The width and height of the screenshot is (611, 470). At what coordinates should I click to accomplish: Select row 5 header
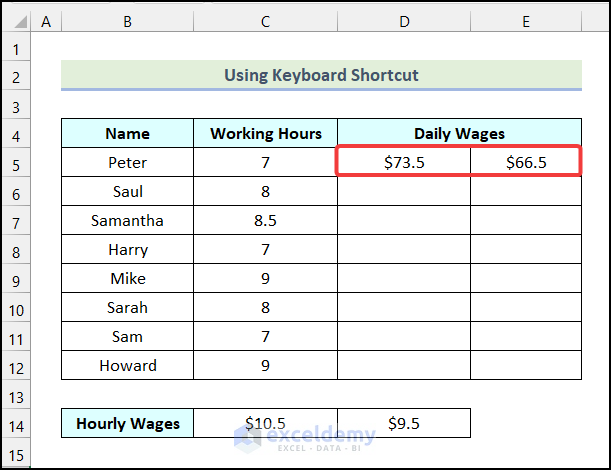[x=16, y=162]
